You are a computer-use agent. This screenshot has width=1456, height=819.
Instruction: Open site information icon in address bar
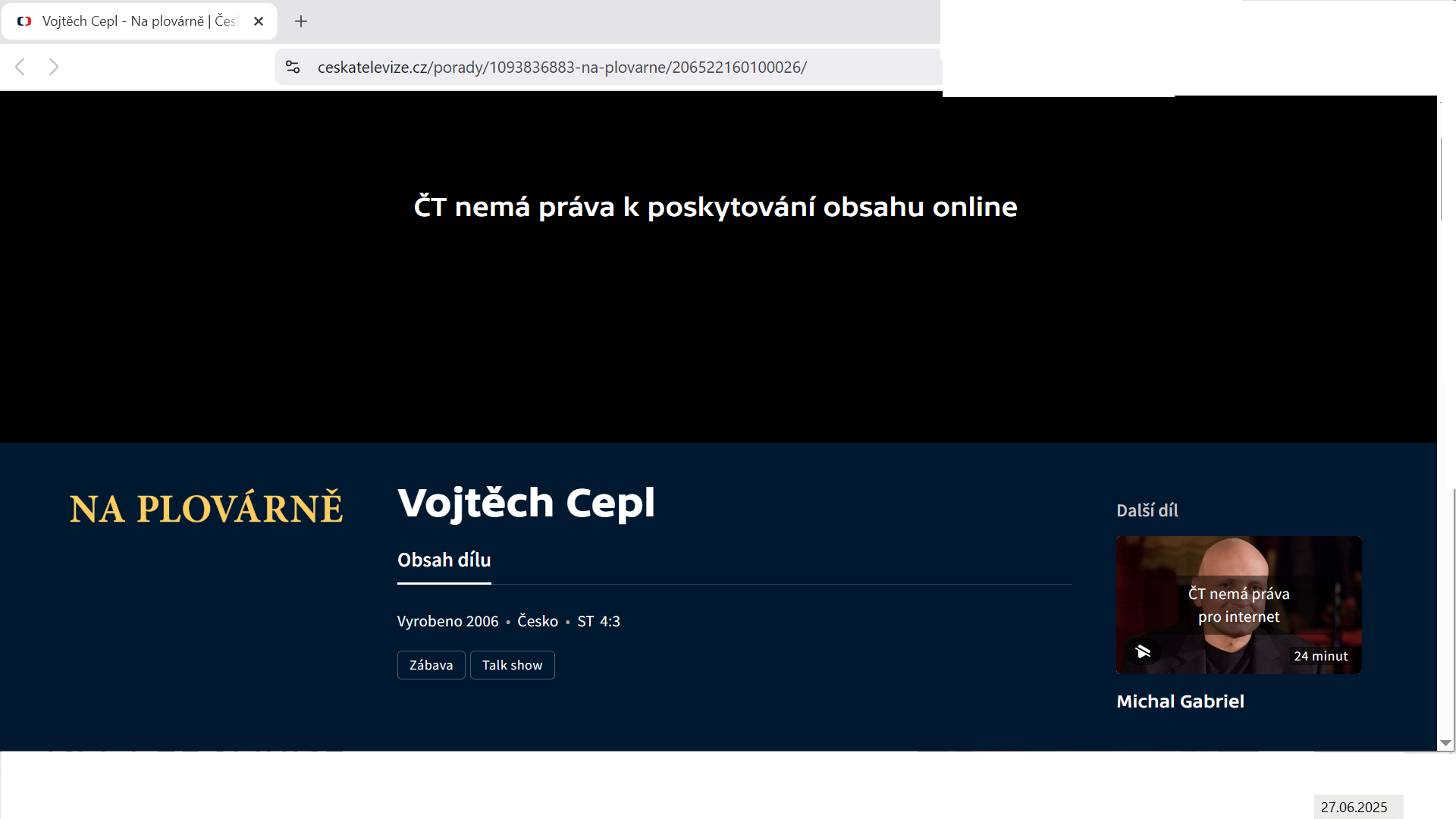pos(293,67)
